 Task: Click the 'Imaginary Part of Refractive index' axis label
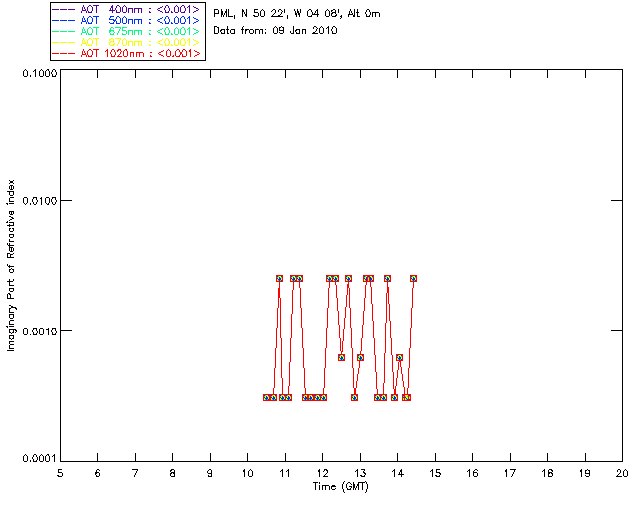[11, 265]
